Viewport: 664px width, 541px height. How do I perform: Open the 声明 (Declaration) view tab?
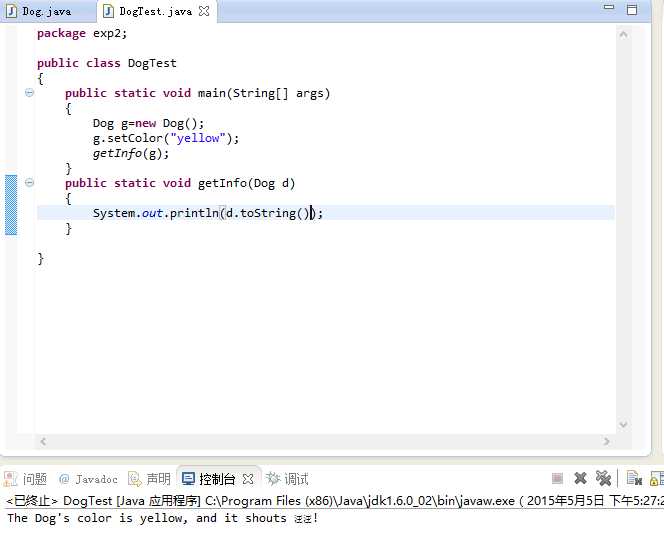(x=149, y=479)
